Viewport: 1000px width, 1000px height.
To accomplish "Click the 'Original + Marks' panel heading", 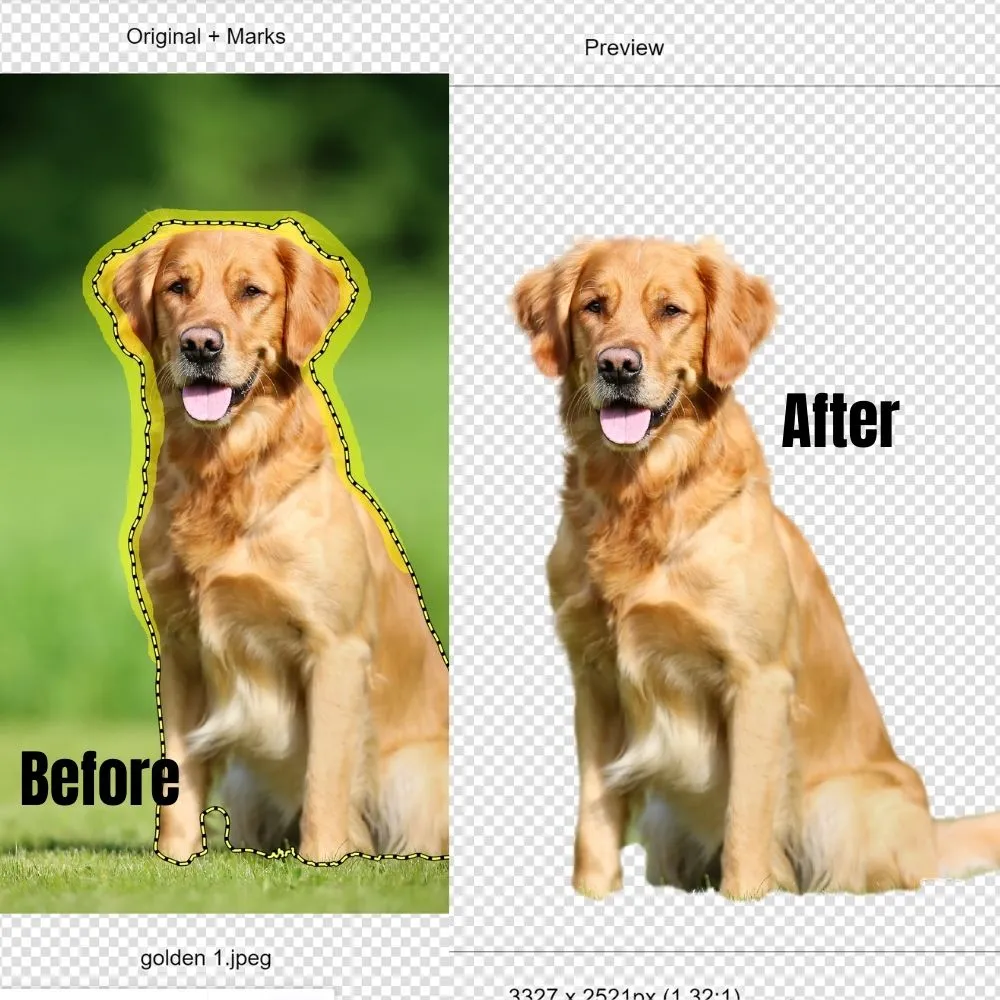I will (x=205, y=36).
